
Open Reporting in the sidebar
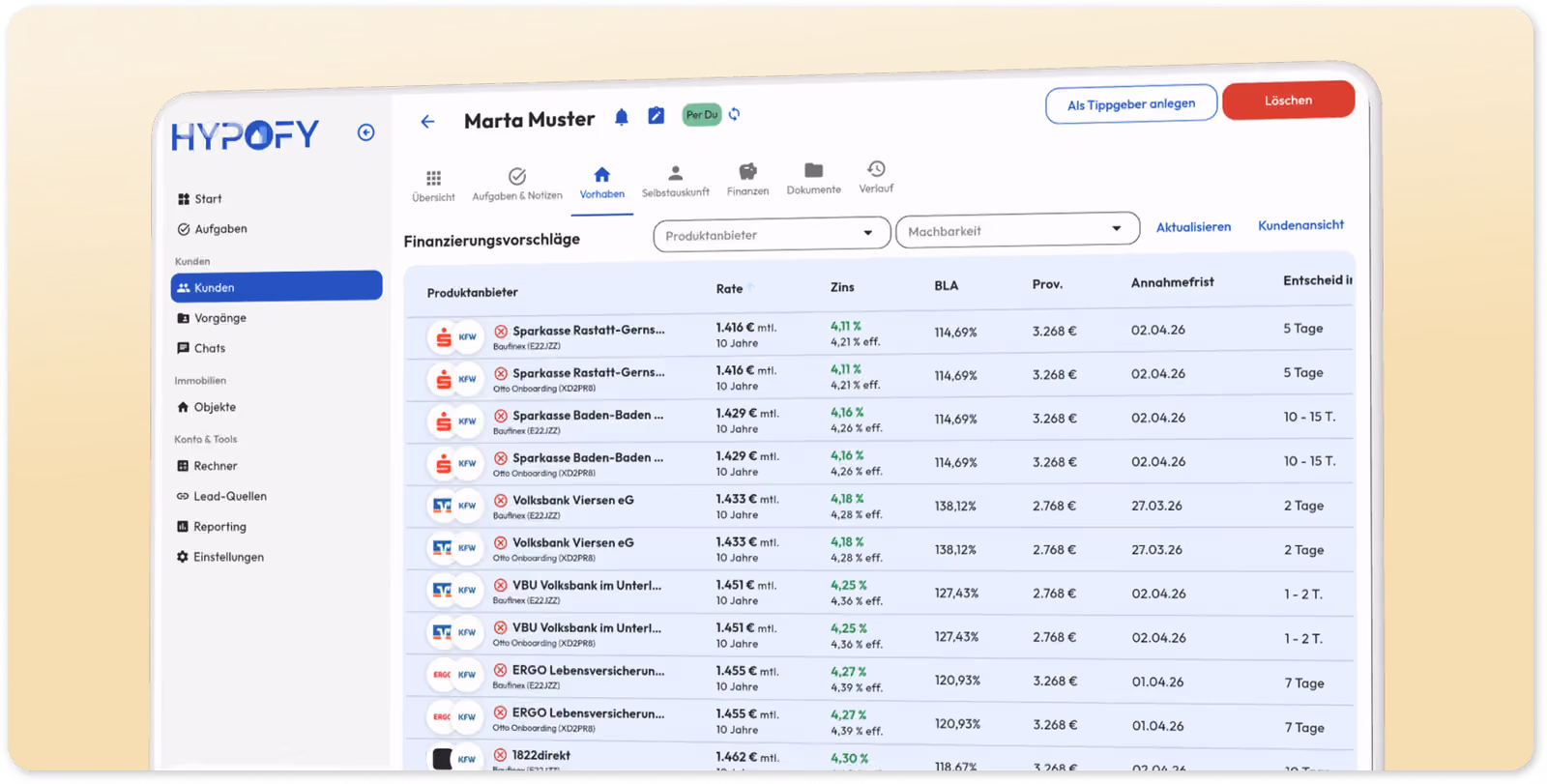[212, 527]
